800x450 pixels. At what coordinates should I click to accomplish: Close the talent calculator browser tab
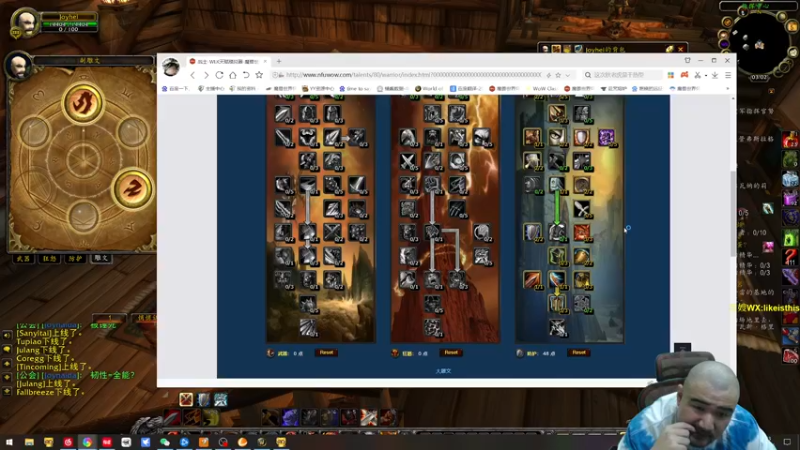[x=265, y=61]
